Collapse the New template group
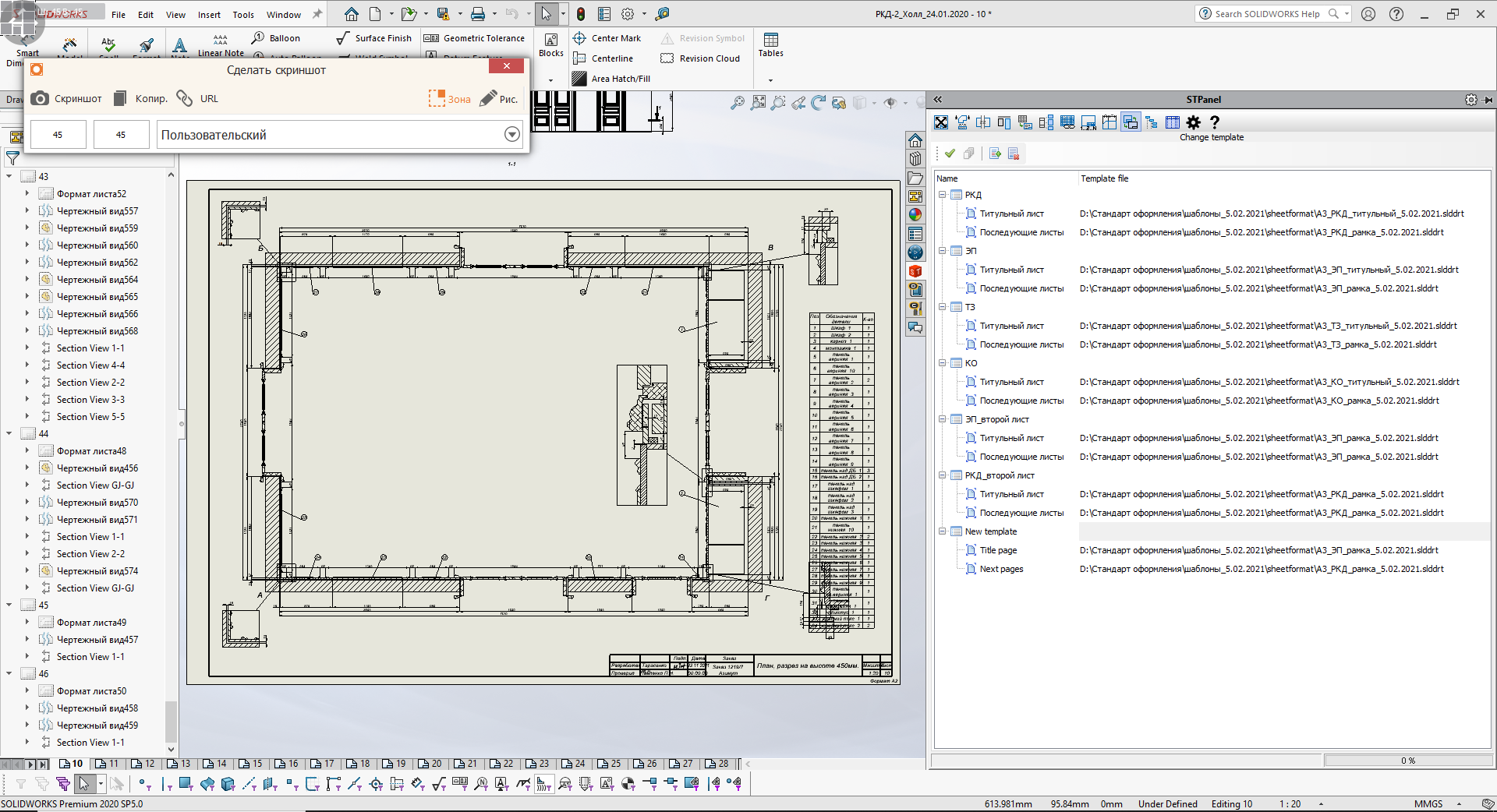 (943, 531)
